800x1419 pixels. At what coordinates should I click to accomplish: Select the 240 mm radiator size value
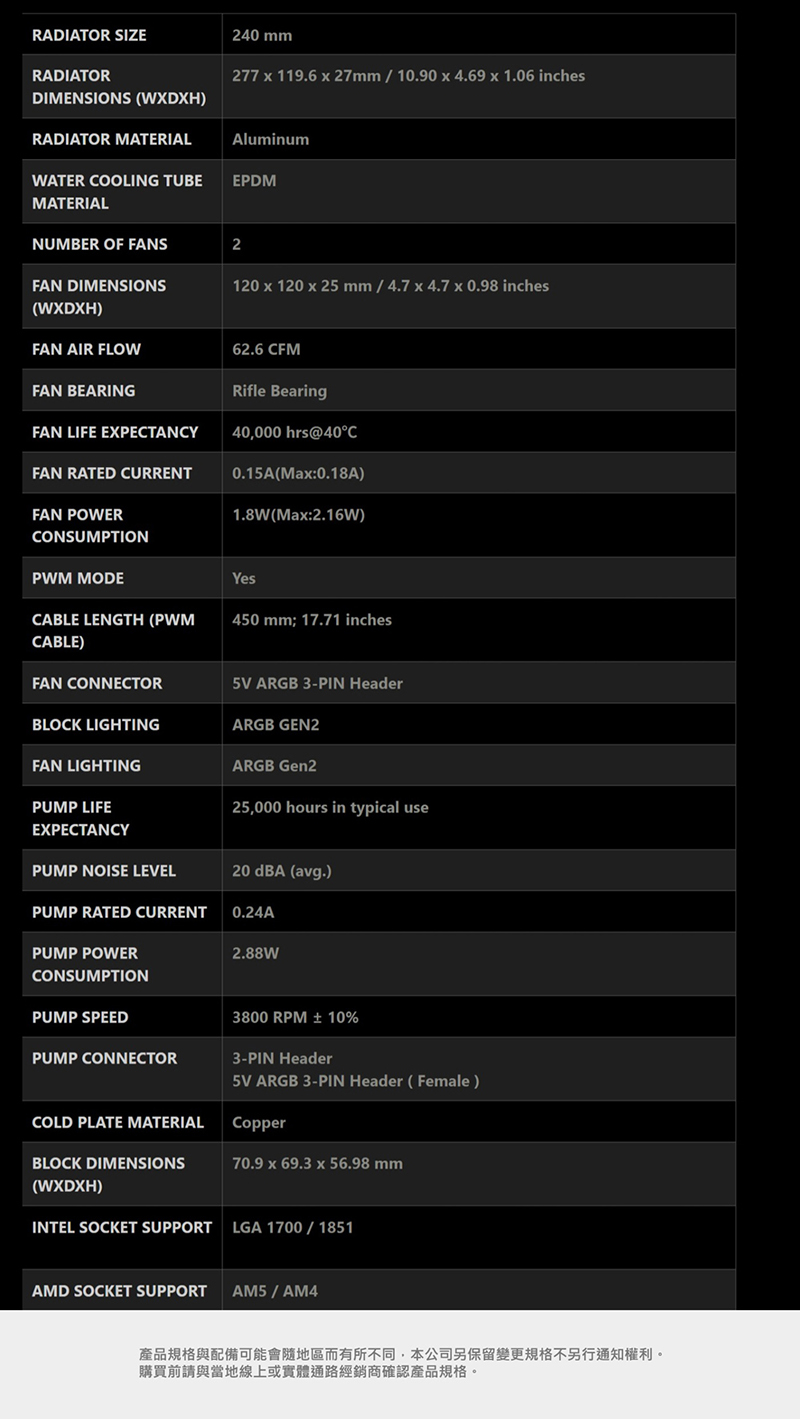[262, 35]
